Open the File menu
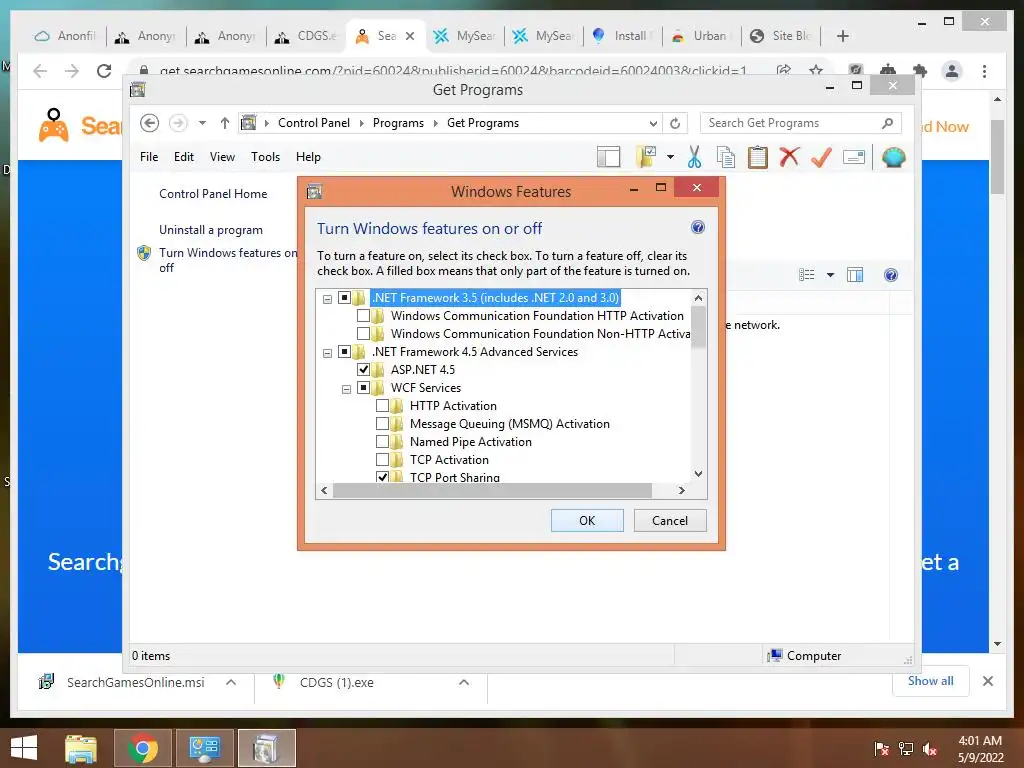1024x768 pixels. (x=149, y=157)
